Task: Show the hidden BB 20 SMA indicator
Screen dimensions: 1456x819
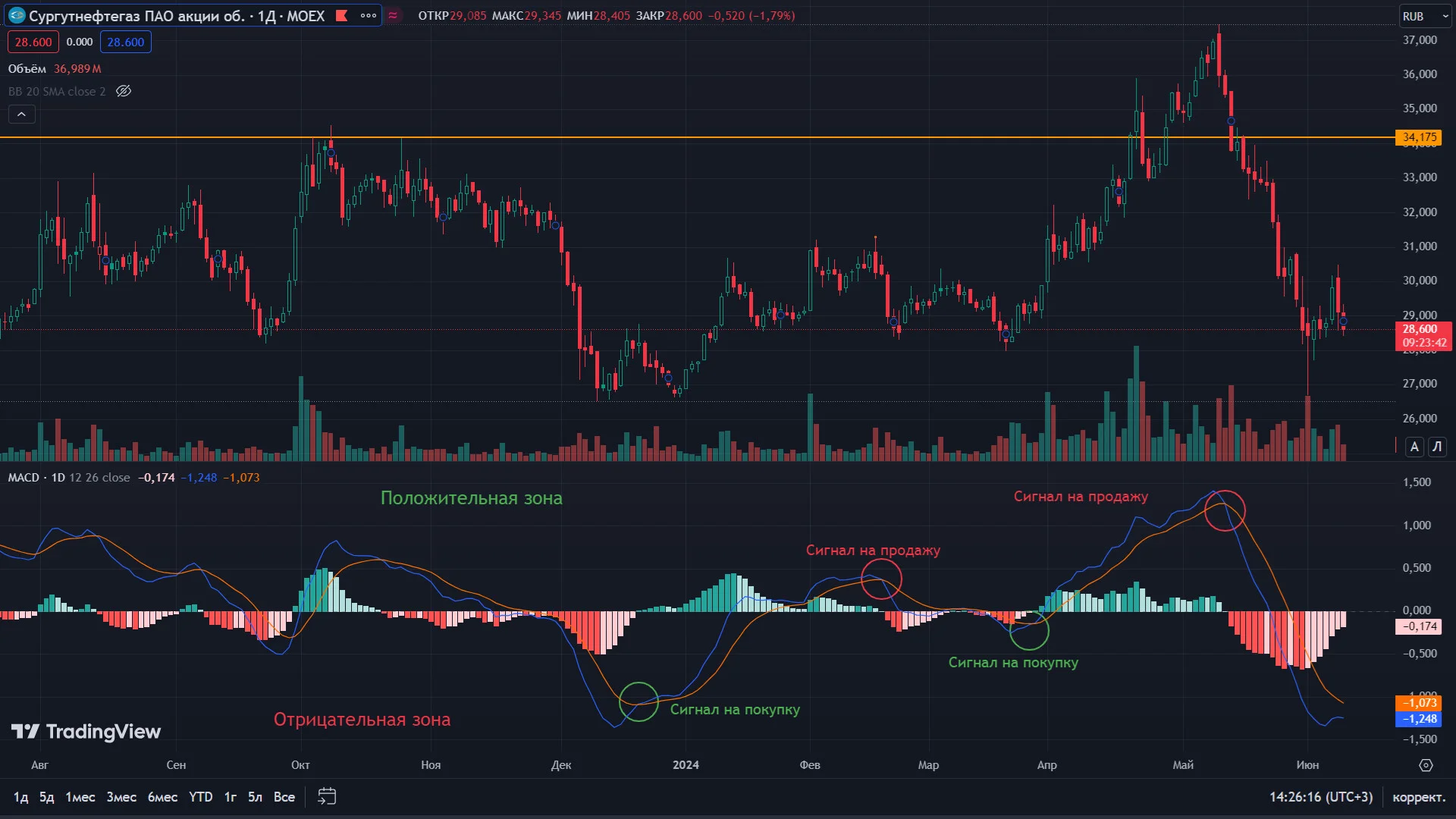Action: (124, 91)
